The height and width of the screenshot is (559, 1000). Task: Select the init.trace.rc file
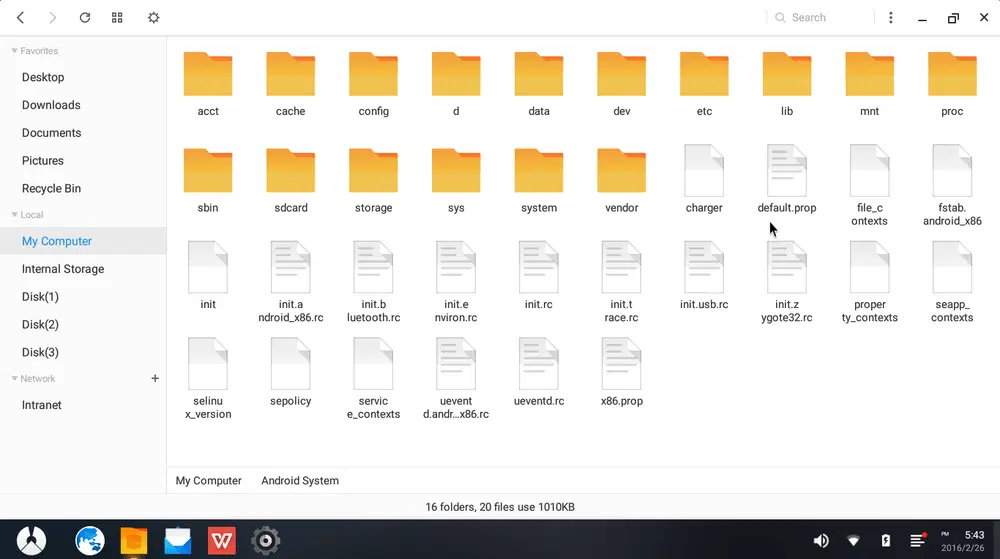tap(622, 283)
